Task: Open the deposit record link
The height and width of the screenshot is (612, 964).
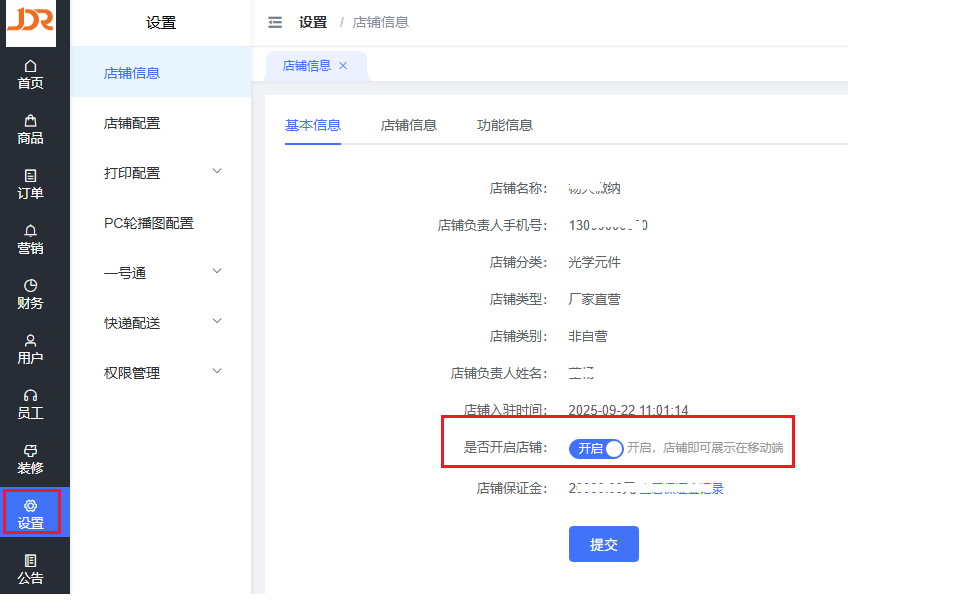Action: pos(682,489)
